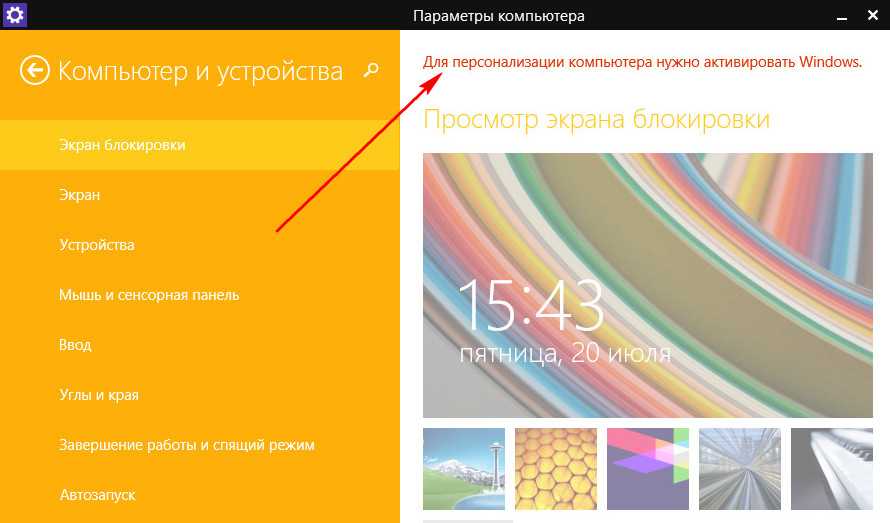Image resolution: width=890 pixels, height=523 pixels.
Task: Open Завершение работы и спящий режим
Action: (x=187, y=445)
